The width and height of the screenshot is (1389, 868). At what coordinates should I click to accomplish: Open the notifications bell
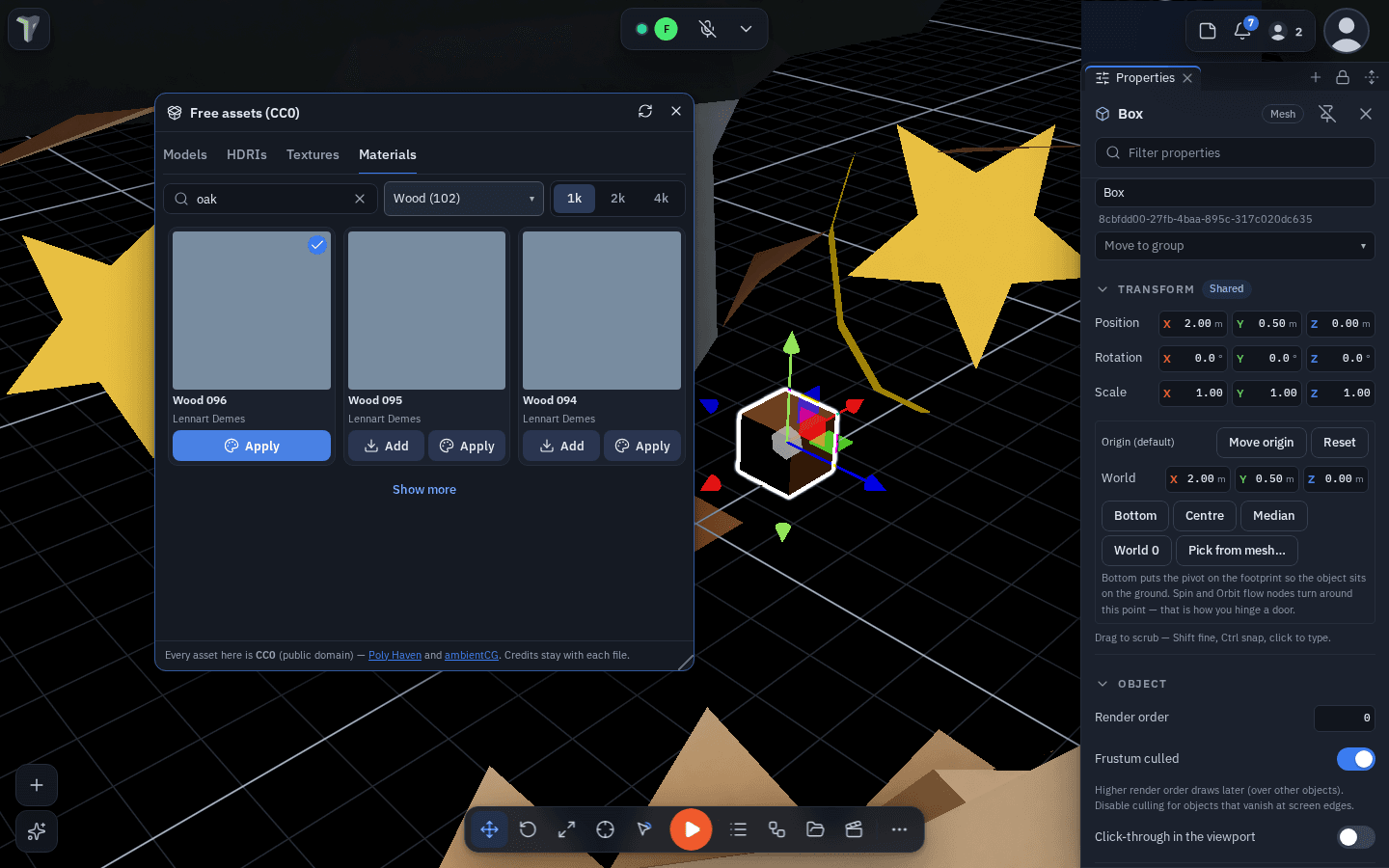(x=1242, y=31)
